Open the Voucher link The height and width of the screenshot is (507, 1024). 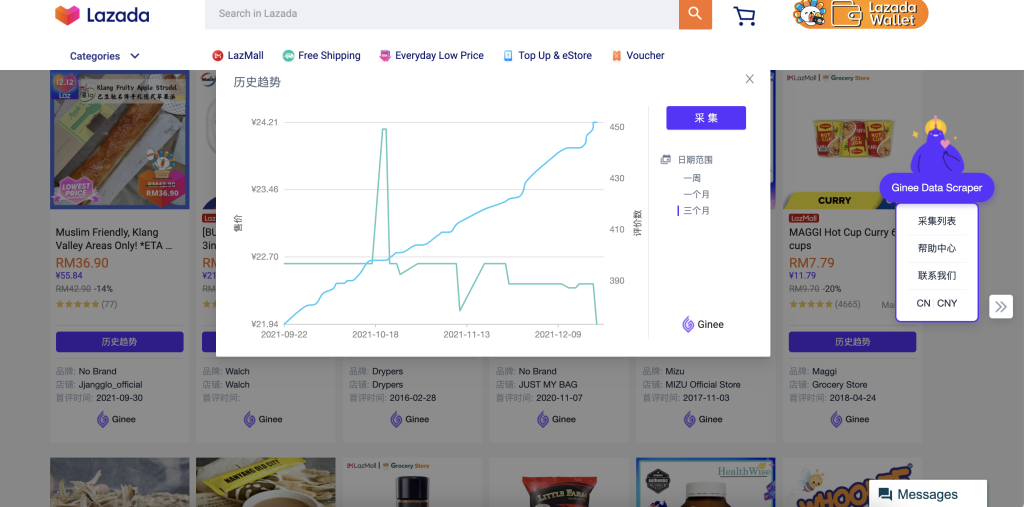(x=645, y=56)
